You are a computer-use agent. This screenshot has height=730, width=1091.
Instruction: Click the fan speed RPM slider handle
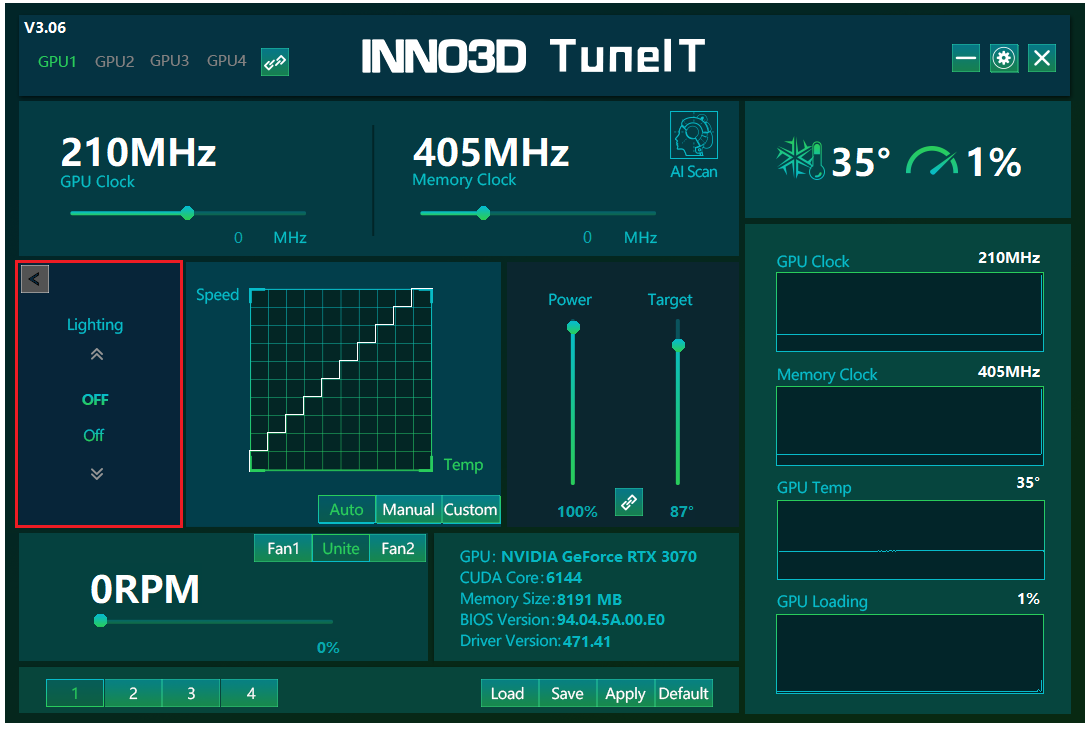(100, 621)
